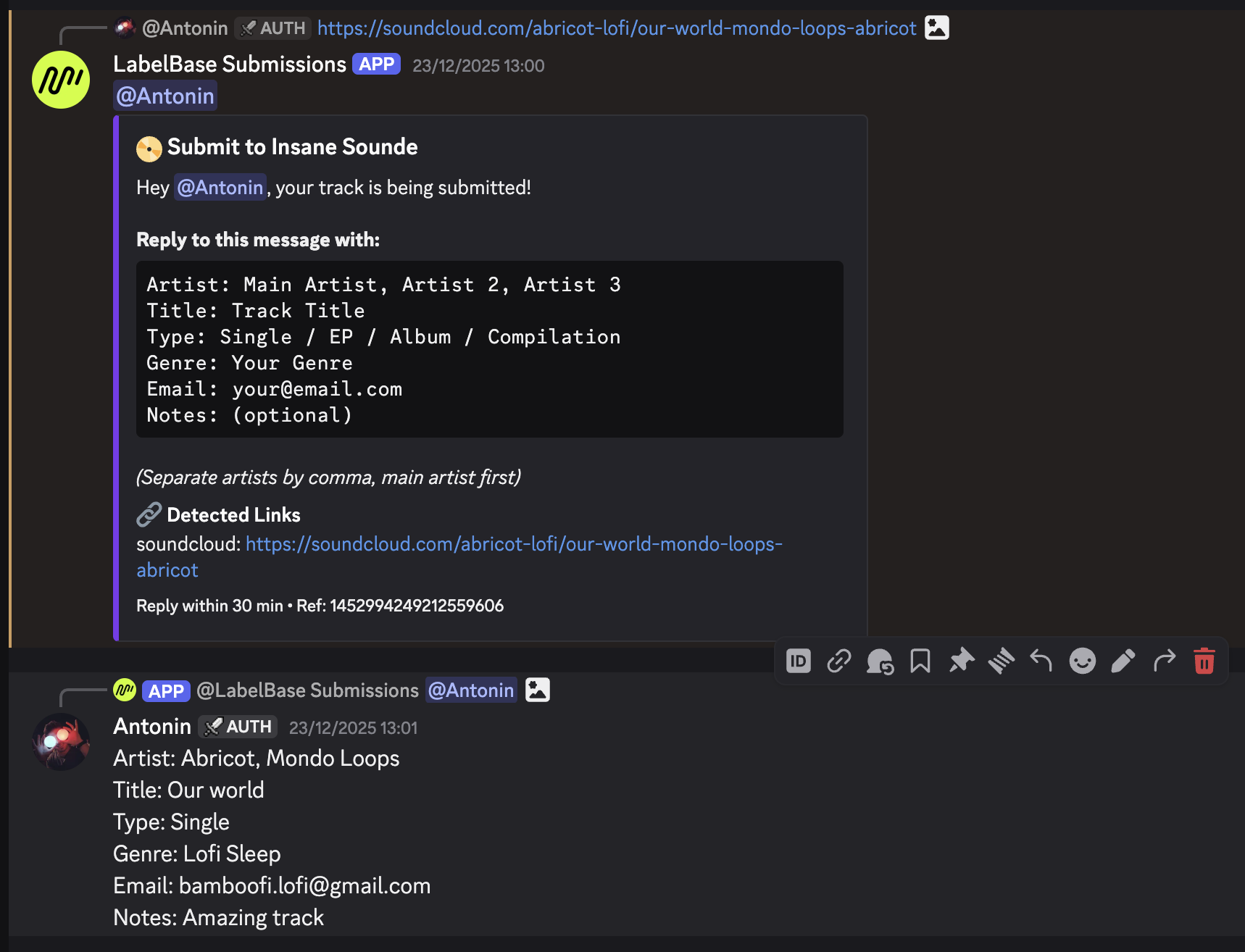1245x952 pixels.
Task: Click the AUTH badge in the top reply preview
Action: click(272, 28)
